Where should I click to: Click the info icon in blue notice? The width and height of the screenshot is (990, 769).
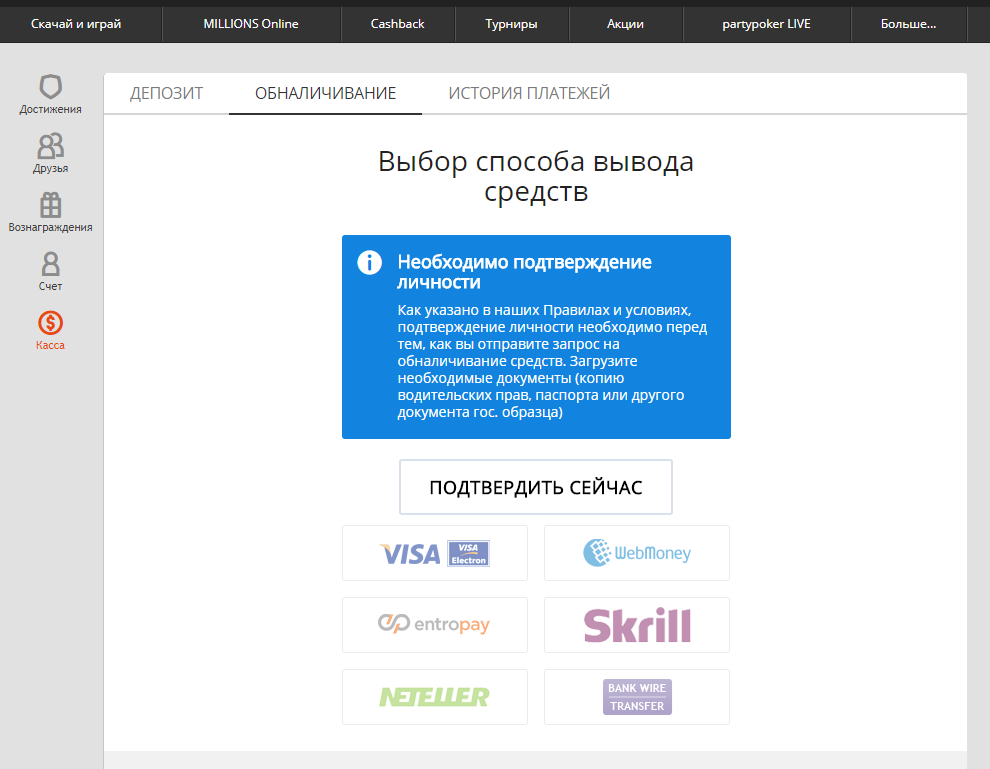tap(370, 263)
